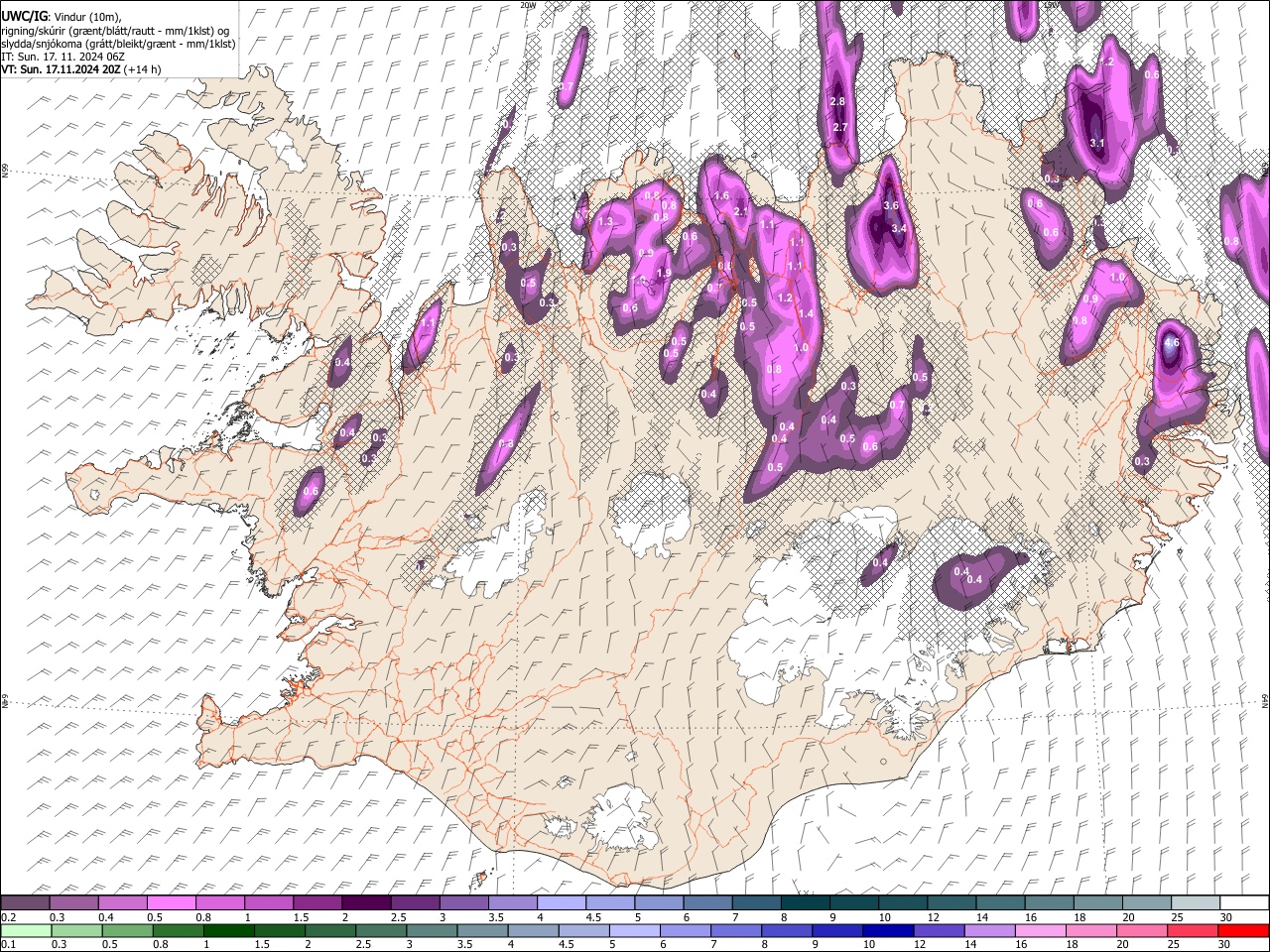Click the 1.3 precipitation value on the map
Image resolution: width=1270 pixels, height=952 pixels.
click(x=605, y=222)
